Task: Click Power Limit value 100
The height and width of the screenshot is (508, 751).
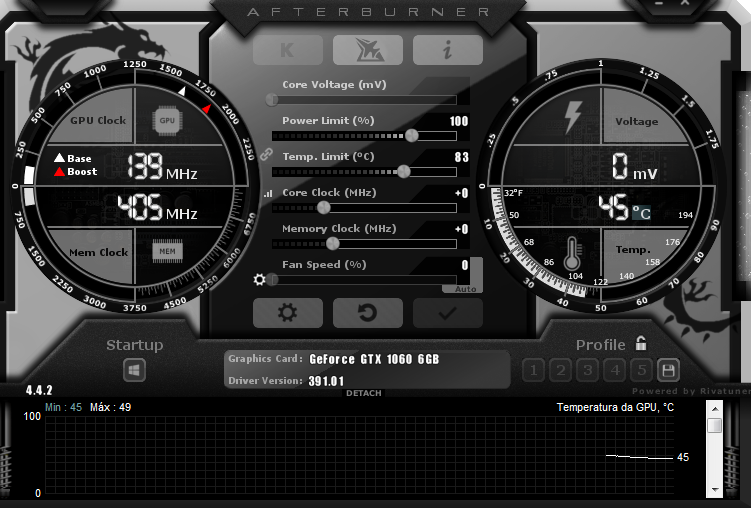Action: pos(459,121)
